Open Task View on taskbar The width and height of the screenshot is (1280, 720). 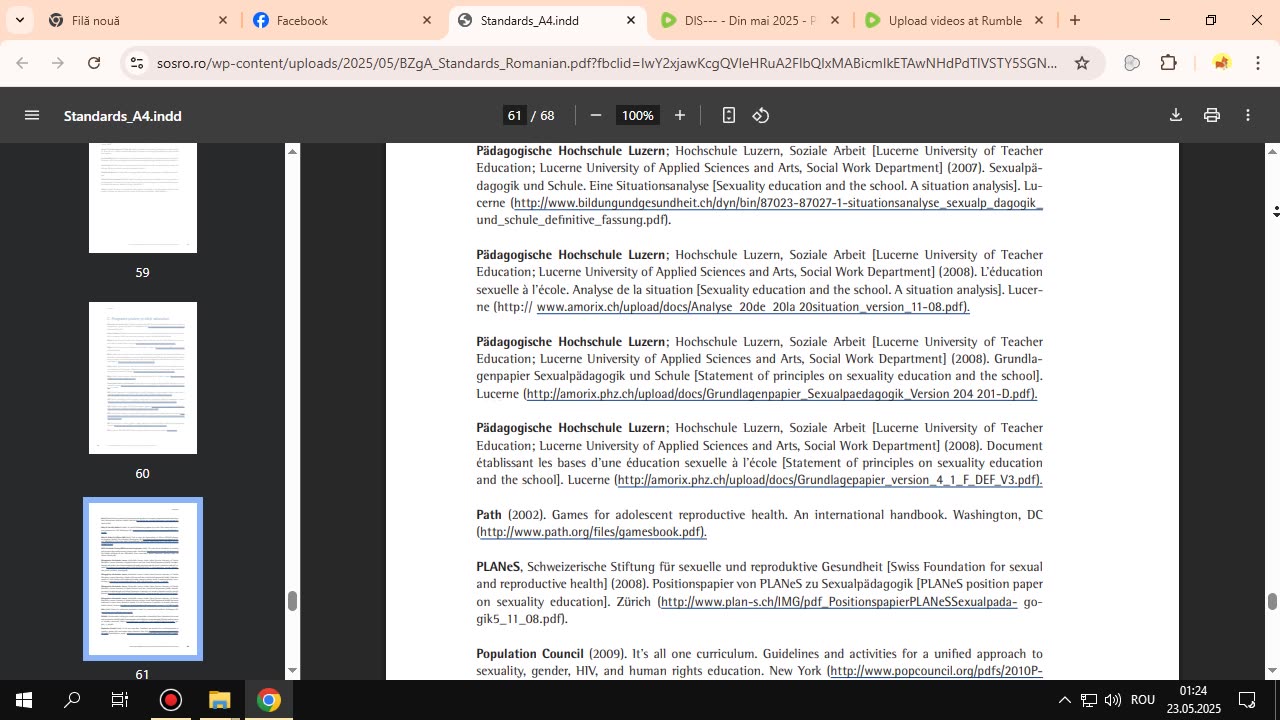[x=120, y=700]
